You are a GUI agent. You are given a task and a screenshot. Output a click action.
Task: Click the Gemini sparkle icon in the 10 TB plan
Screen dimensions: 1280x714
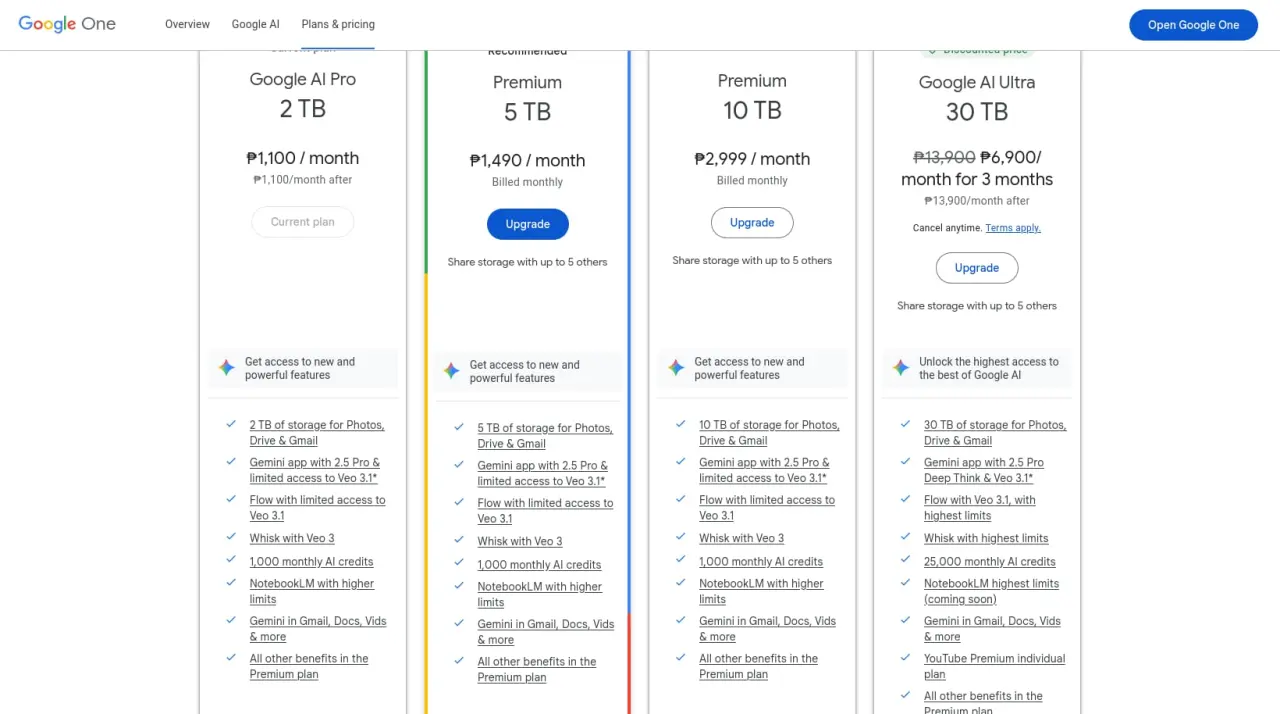click(677, 368)
